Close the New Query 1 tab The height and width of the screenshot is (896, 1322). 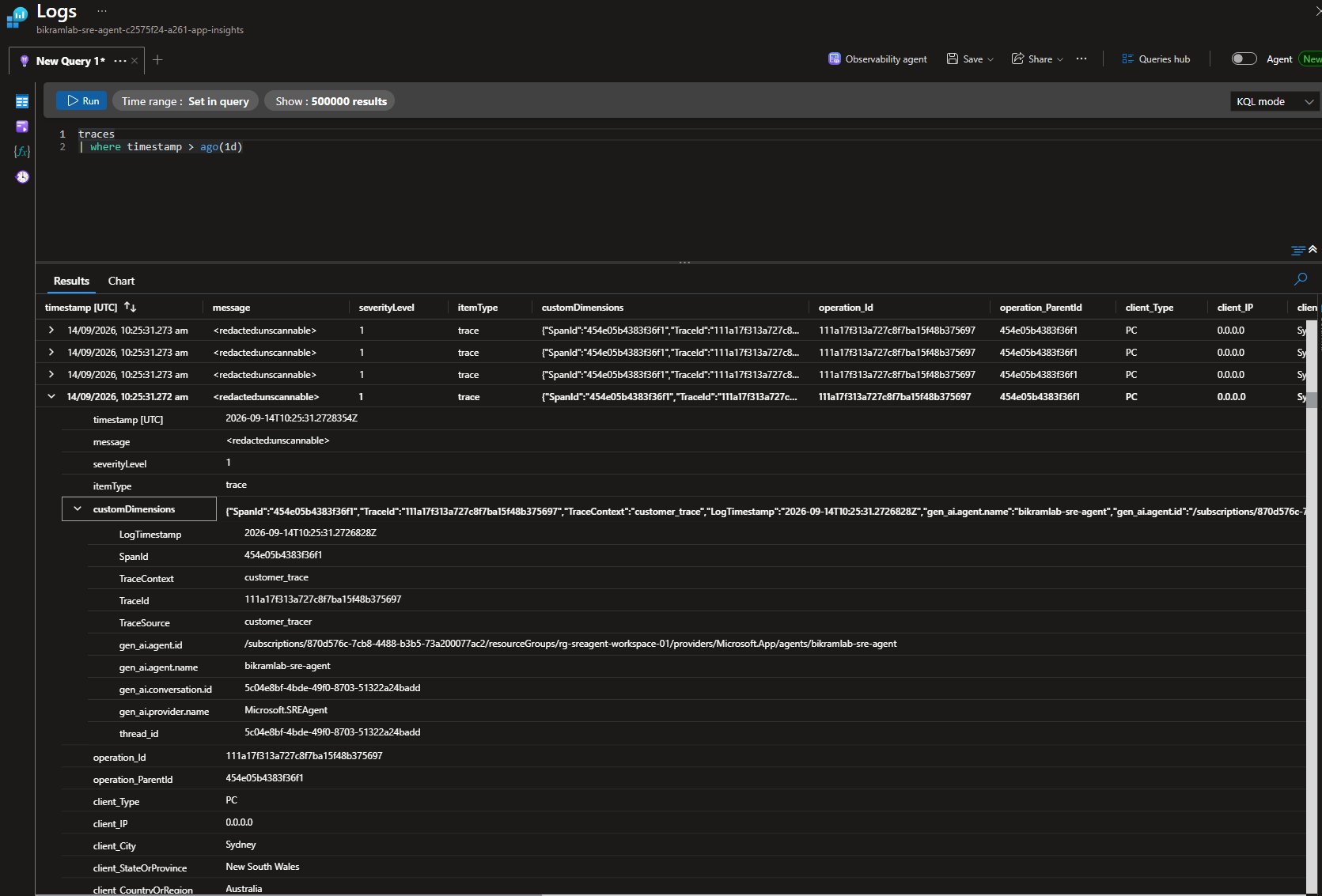click(x=134, y=61)
